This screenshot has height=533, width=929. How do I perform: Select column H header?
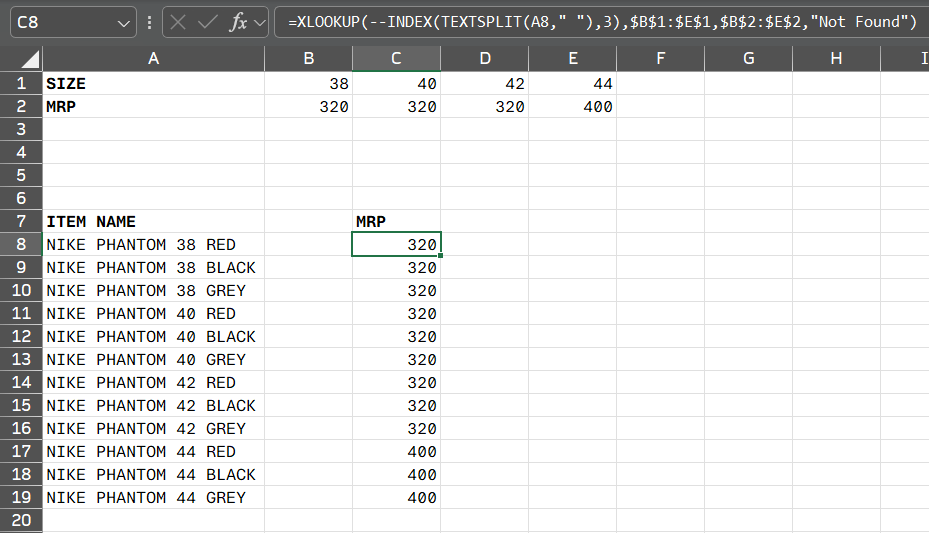(837, 59)
